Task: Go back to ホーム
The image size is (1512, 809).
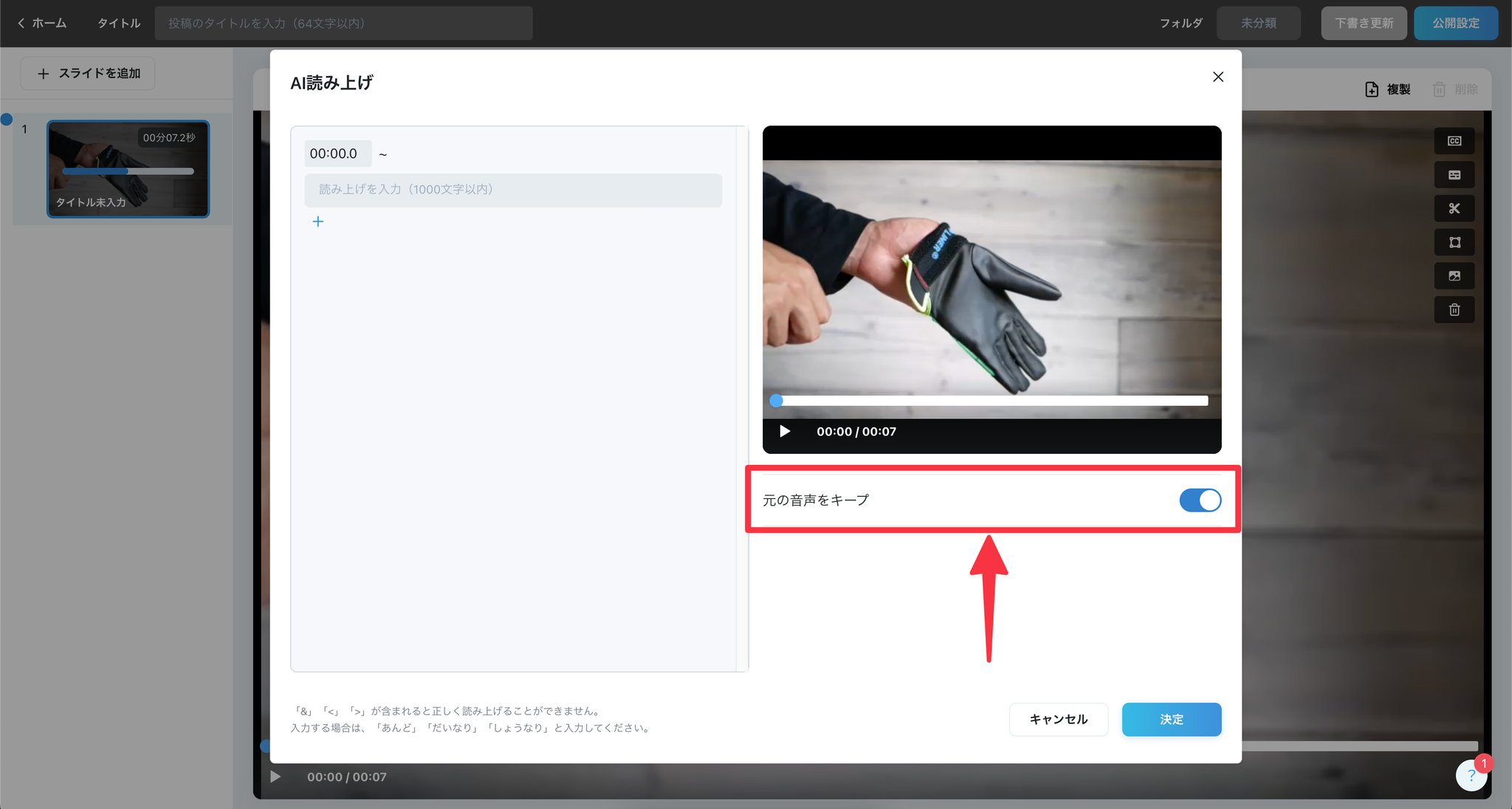Action: click(42, 24)
